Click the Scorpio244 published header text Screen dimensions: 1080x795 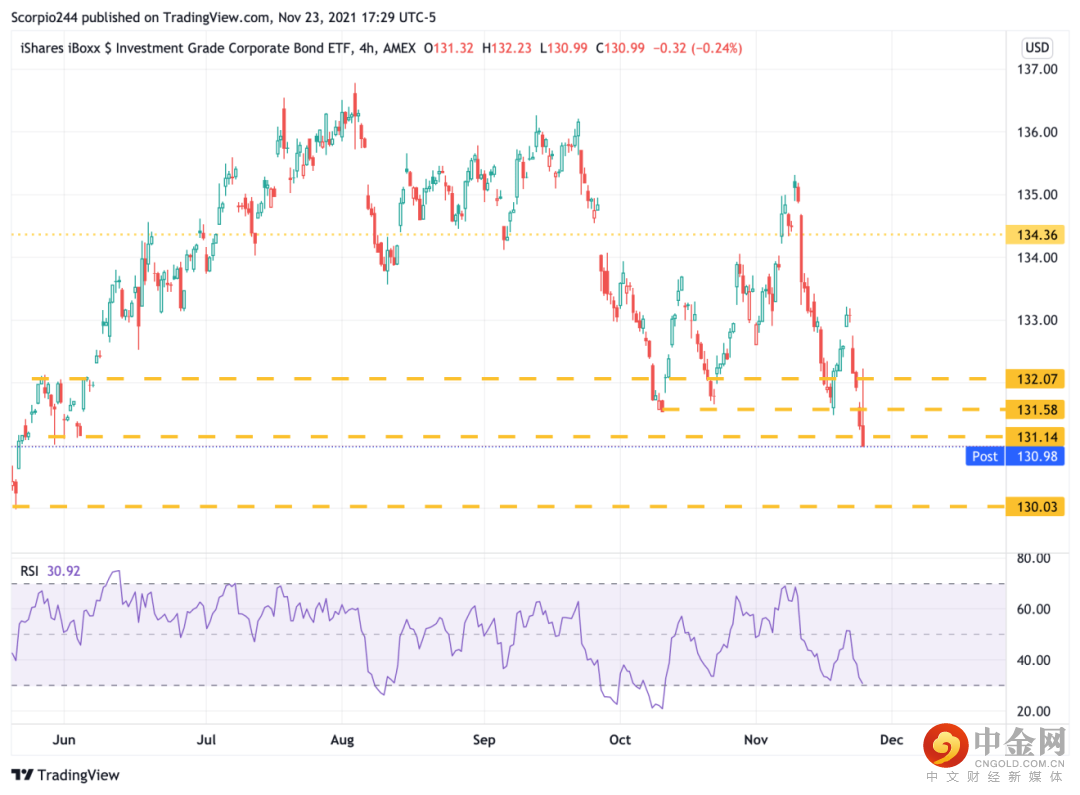click(223, 17)
